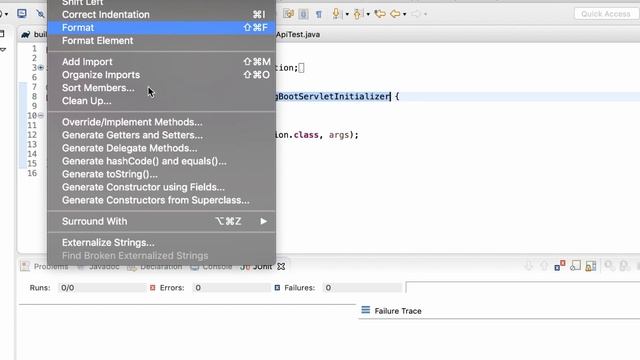Select Generate Constructors from Superclass
The width and height of the screenshot is (640, 360).
click(x=161, y=200)
